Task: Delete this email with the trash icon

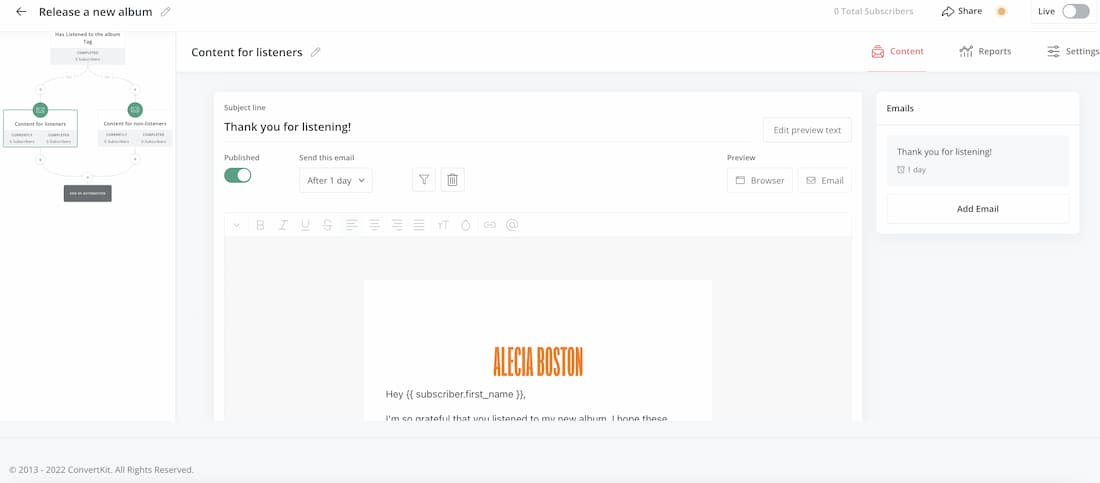Action: pos(452,180)
